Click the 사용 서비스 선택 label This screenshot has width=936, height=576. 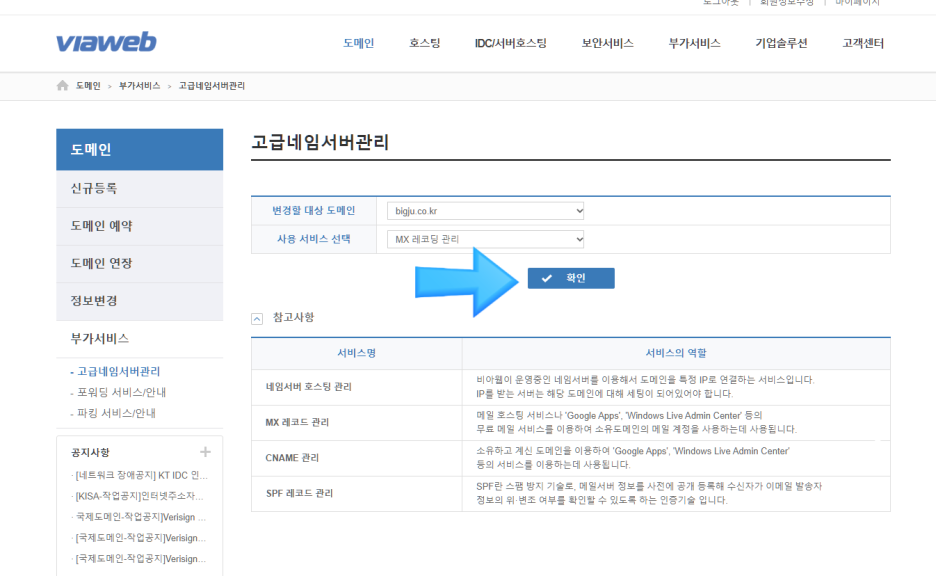[313, 239]
